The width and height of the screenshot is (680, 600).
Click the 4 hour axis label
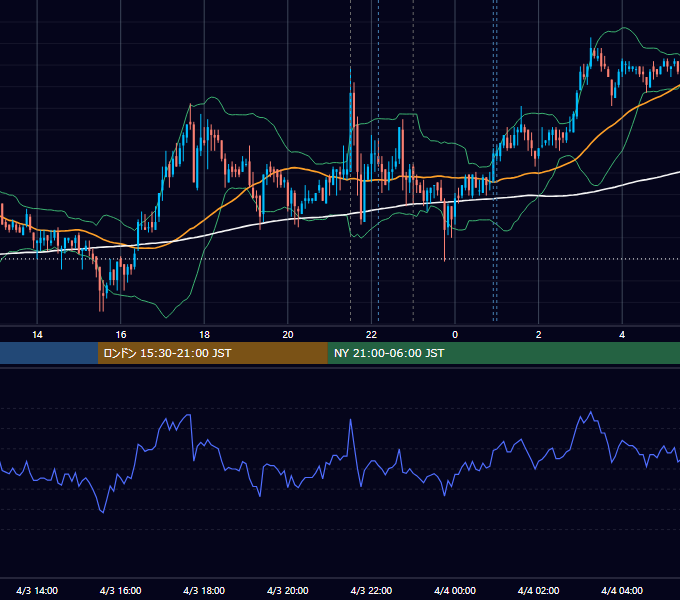(622, 335)
